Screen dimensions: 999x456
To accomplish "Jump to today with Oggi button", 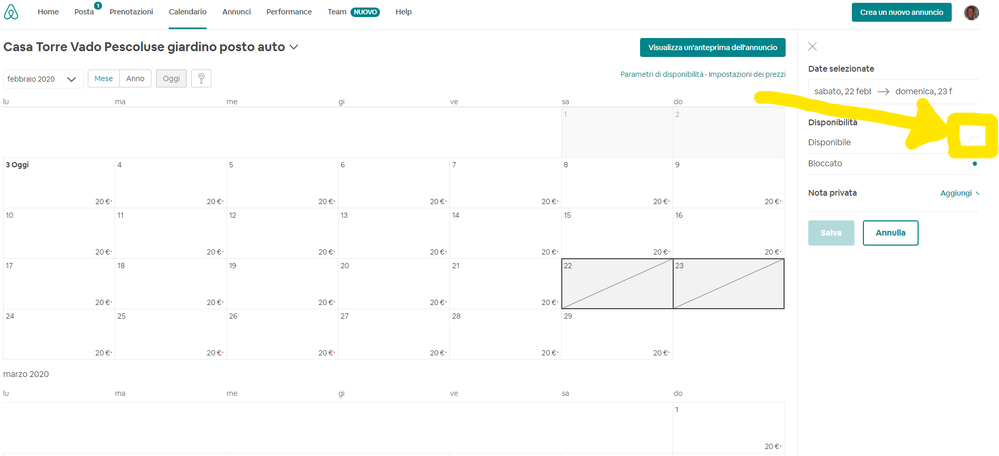I will point(170,79).
